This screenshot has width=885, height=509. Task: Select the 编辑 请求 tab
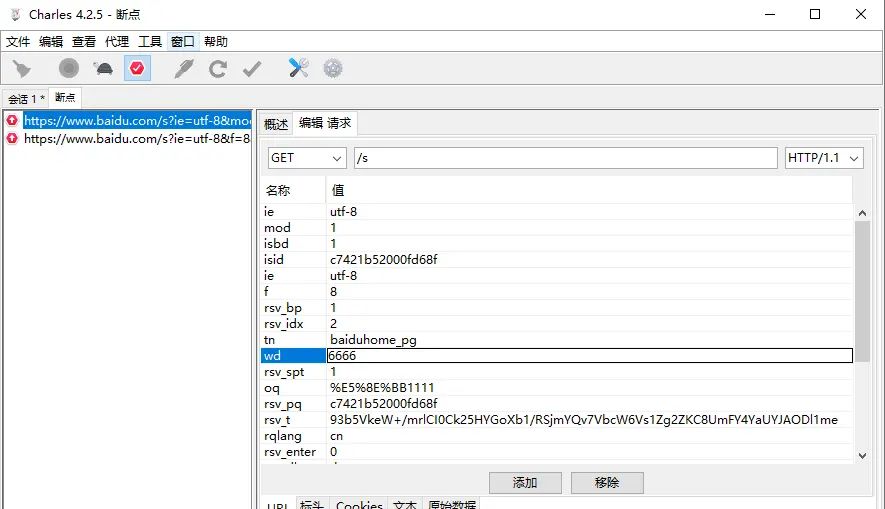pos(325,122)
